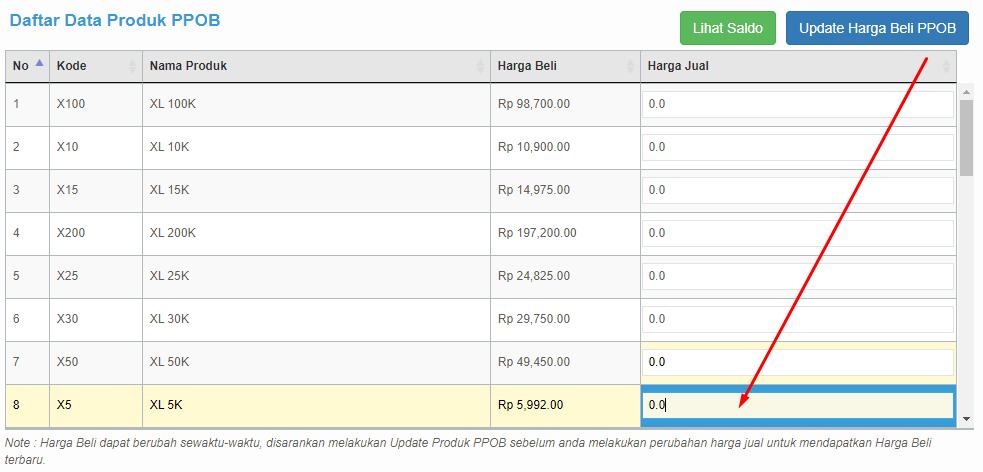Image resolution: width=983 pixels, height=472 pixels.
Task: Select the XL 5K product row
Action: 481,406
